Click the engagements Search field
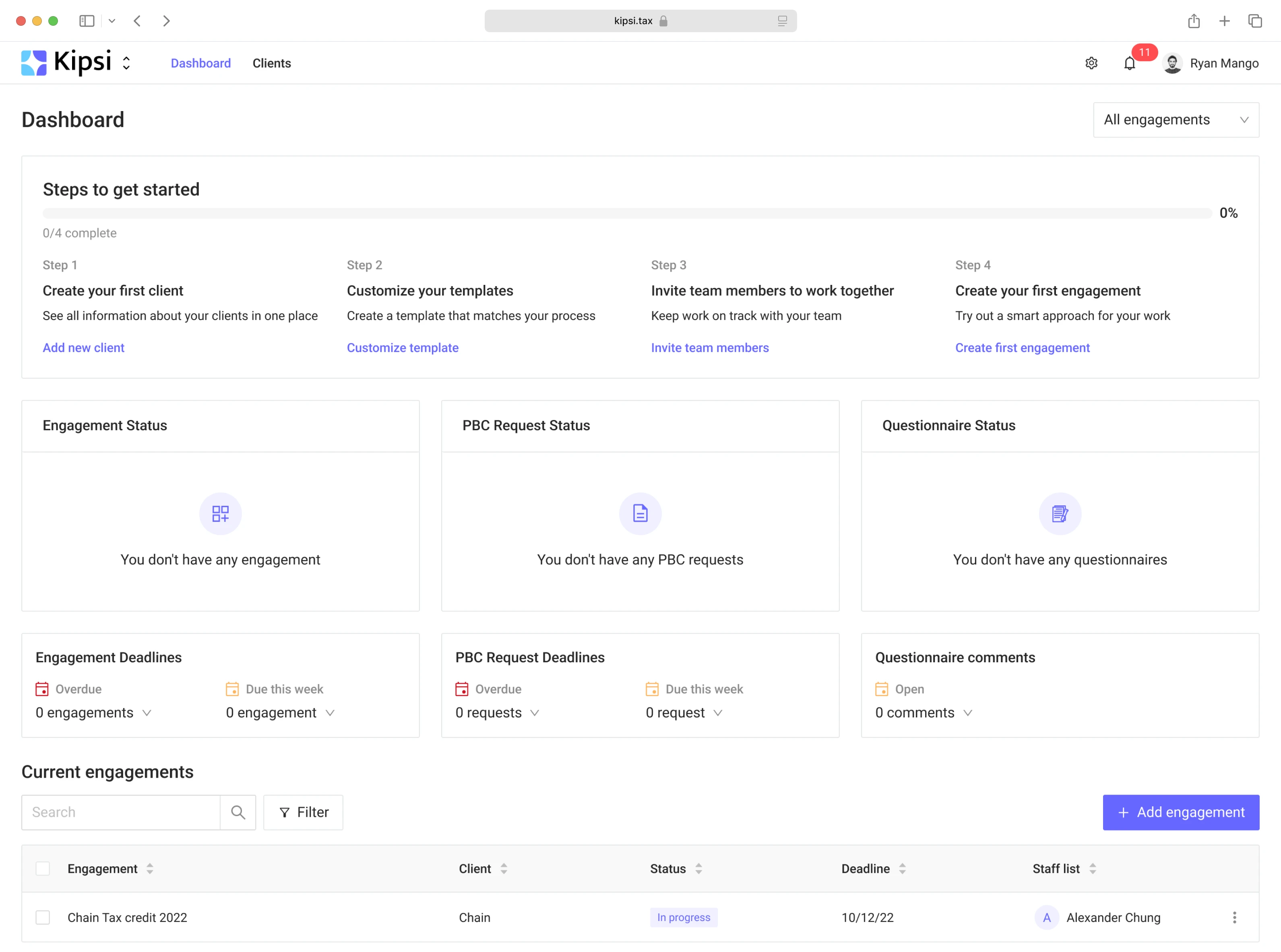The height and width of the screenshot is (952, 1281). tap(121, 812)
